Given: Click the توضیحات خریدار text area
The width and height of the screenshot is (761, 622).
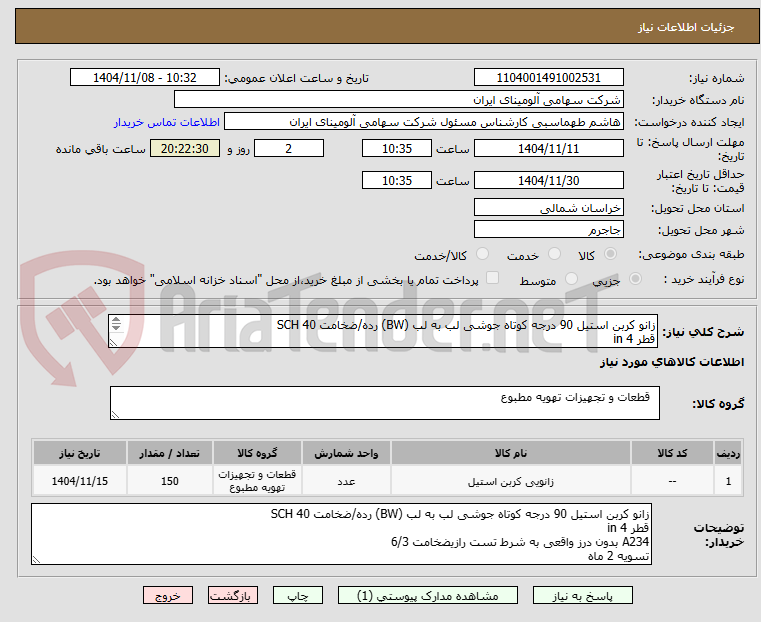Looking at the screenshot, I should point(342,534).
